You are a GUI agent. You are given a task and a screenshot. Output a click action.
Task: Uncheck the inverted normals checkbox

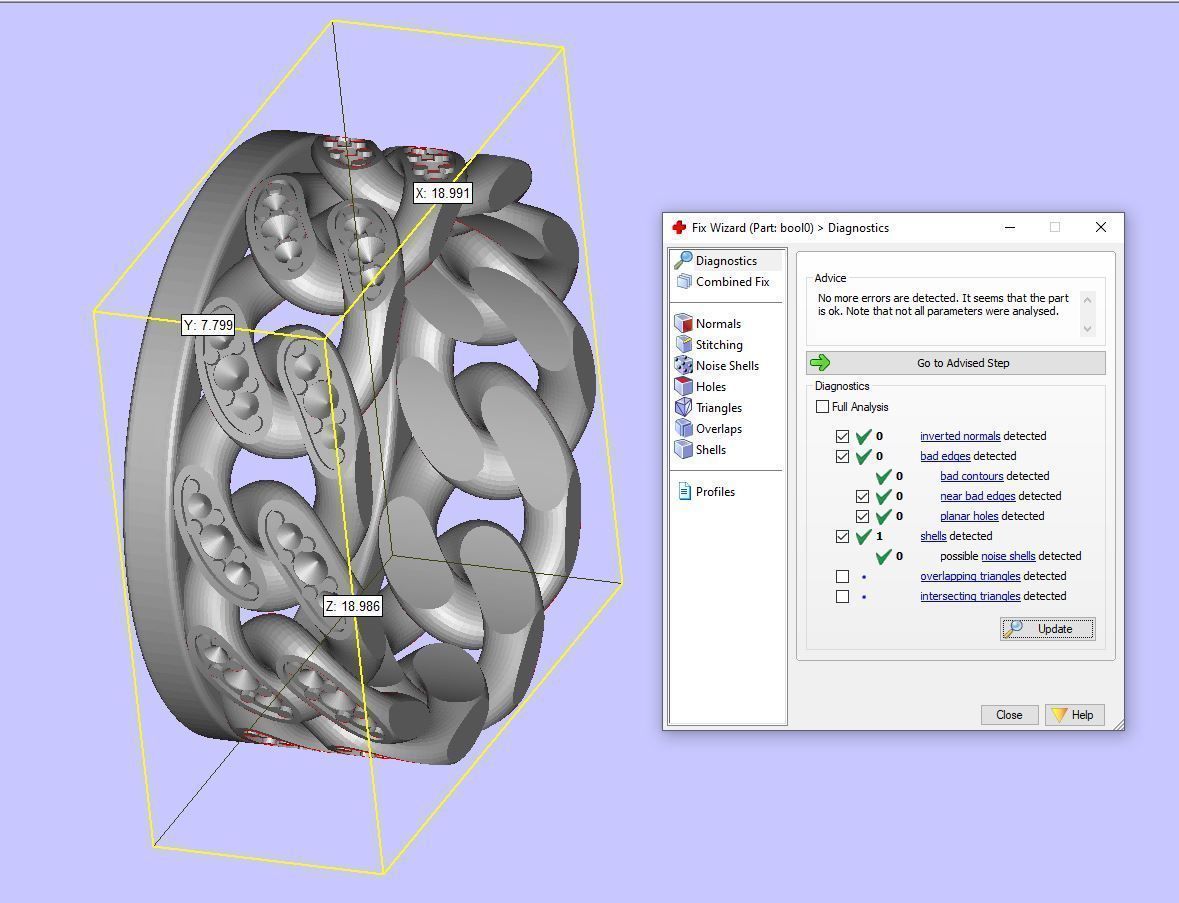coord(842,436)
